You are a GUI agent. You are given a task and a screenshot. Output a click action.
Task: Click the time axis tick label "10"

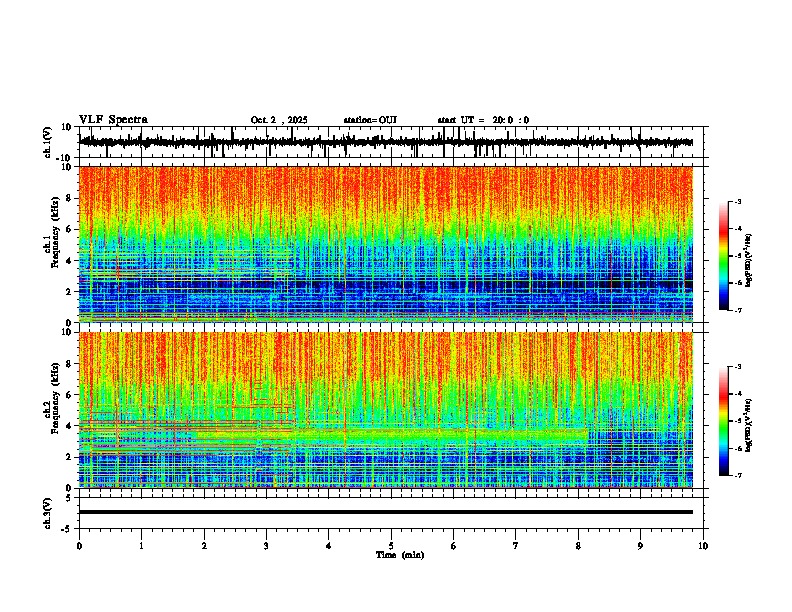click(703, 546)
